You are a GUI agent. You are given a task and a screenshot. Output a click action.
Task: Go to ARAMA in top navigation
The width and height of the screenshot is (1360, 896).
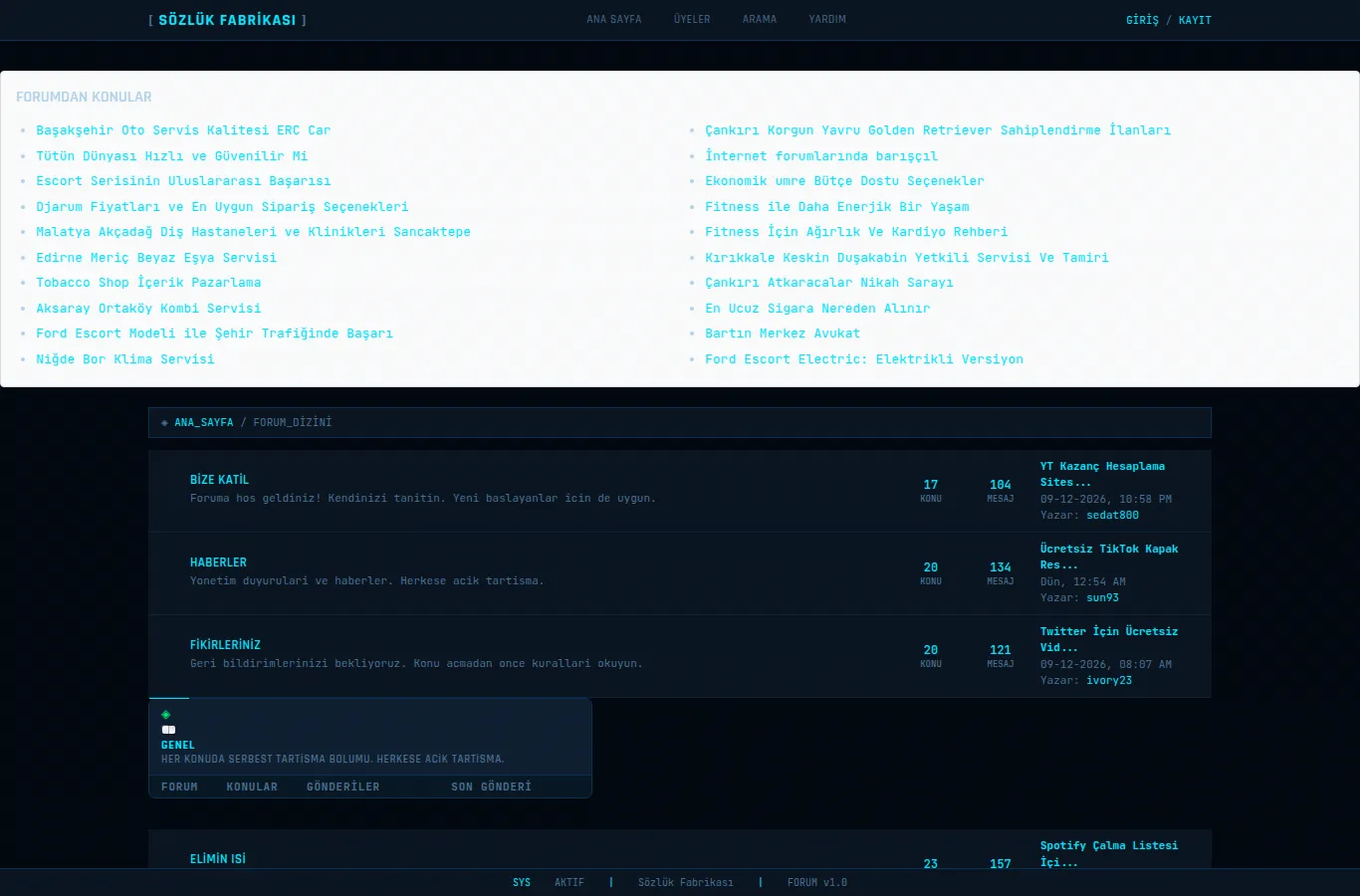tap(760, 19)
